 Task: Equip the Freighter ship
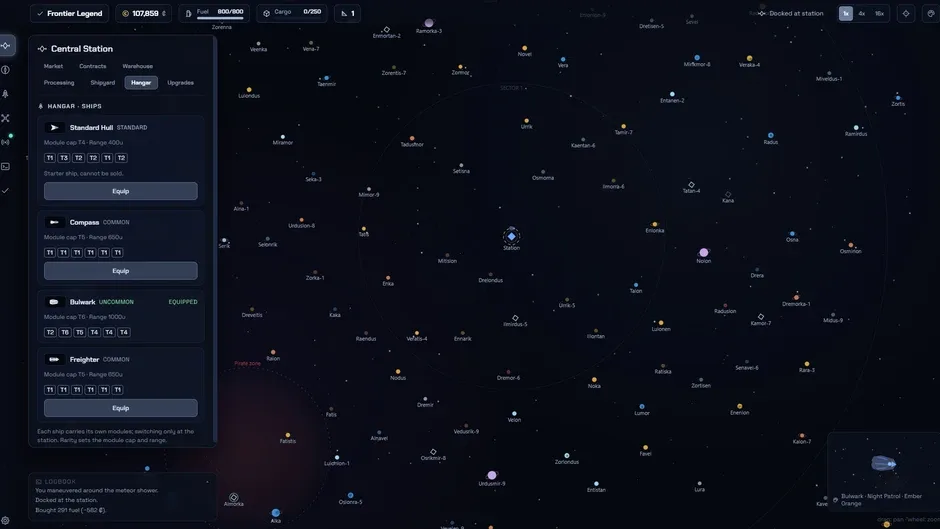(120, 408)
